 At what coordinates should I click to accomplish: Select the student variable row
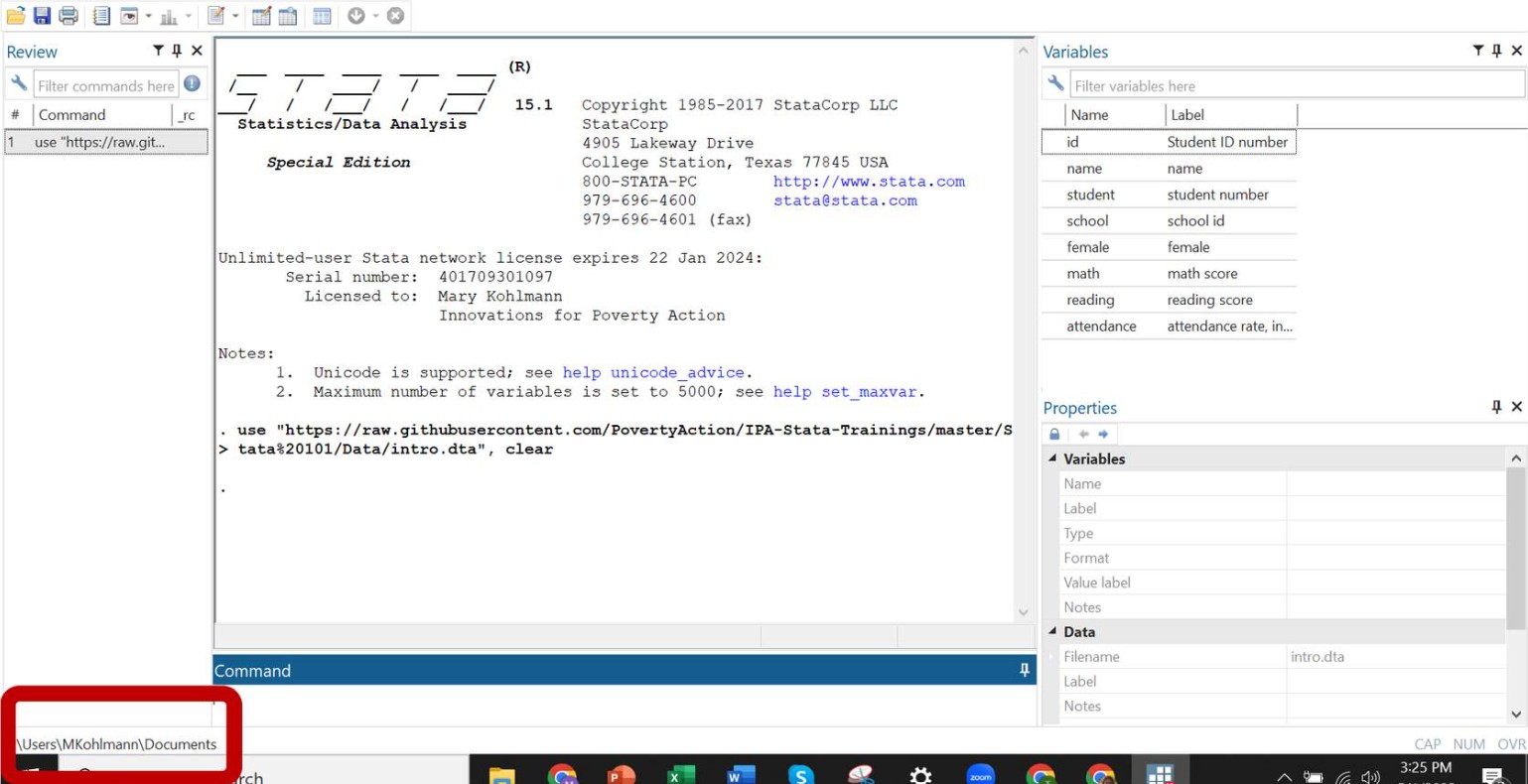1169,195
